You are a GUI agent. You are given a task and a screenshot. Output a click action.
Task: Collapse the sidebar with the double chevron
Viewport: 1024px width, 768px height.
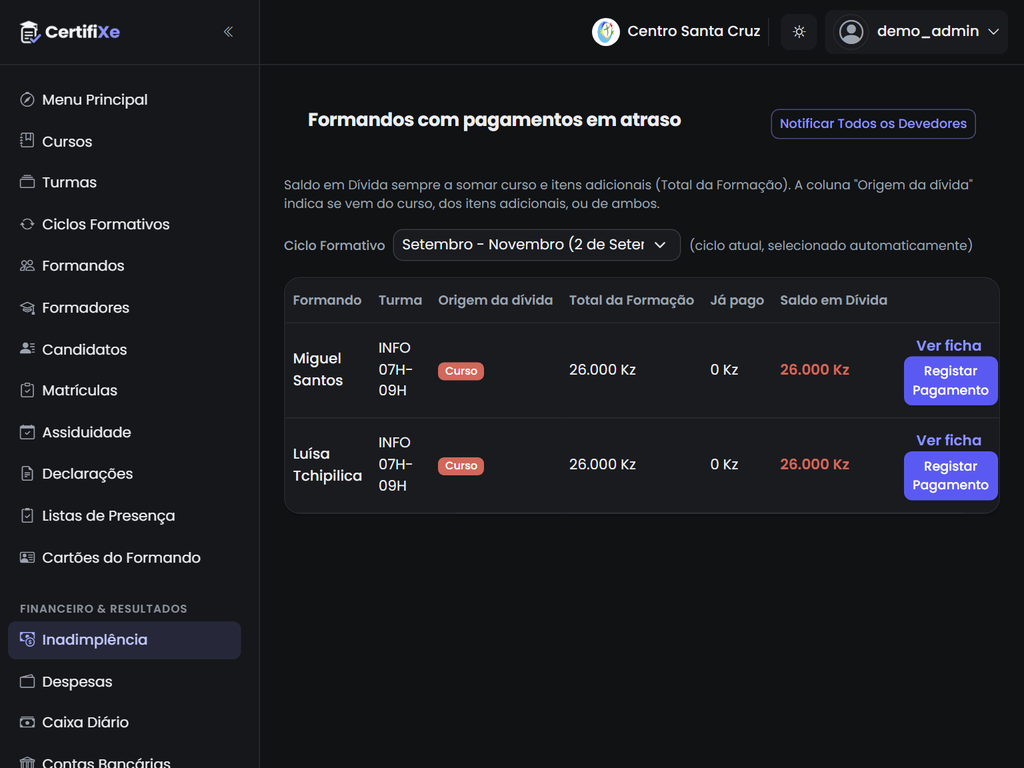[x=228, y=32]
